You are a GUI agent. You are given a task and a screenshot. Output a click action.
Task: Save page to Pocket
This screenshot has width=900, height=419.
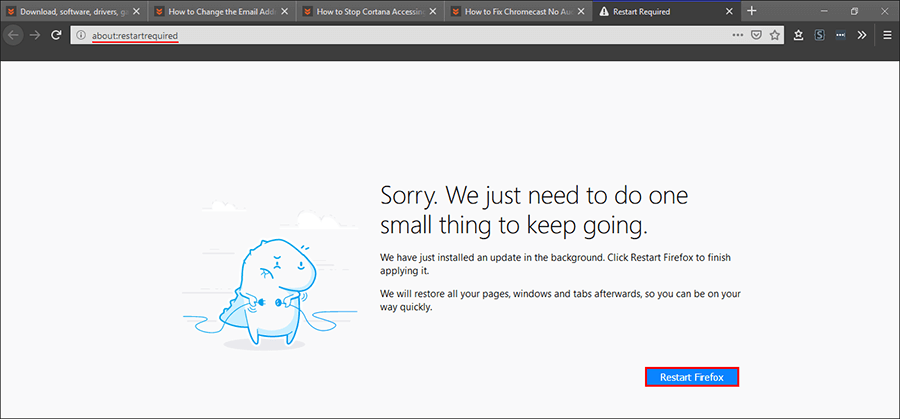click(x=757, y=36)
